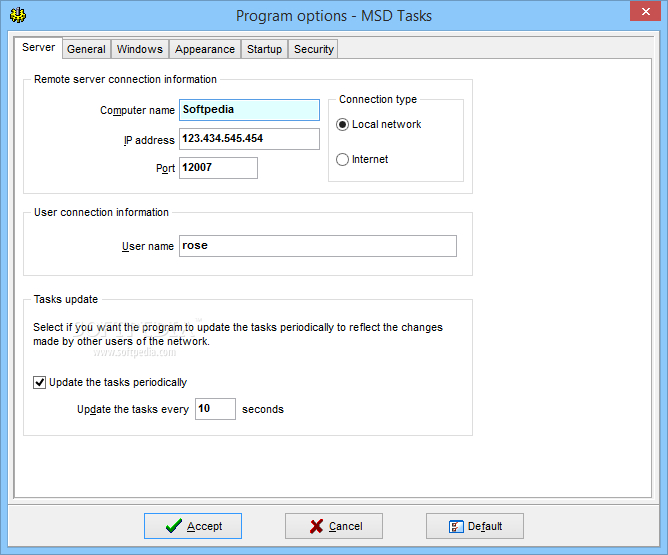Click the 'Tasks update' group heading
Viewport: 668px width, 555px height.
(66, 299)
